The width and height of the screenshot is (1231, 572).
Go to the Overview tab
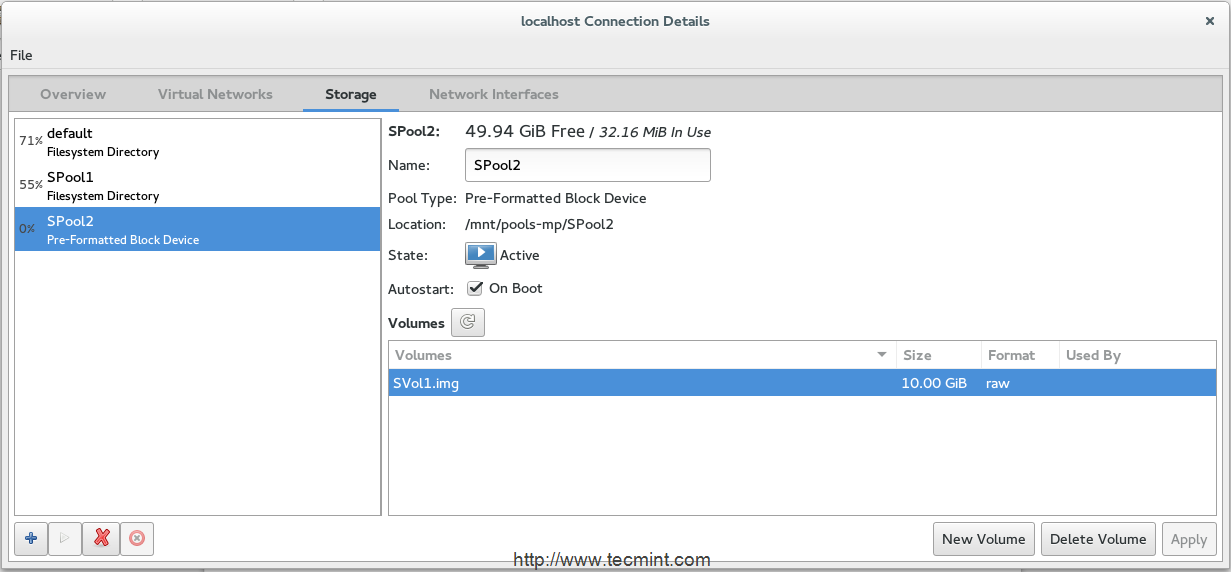[73, 94]
